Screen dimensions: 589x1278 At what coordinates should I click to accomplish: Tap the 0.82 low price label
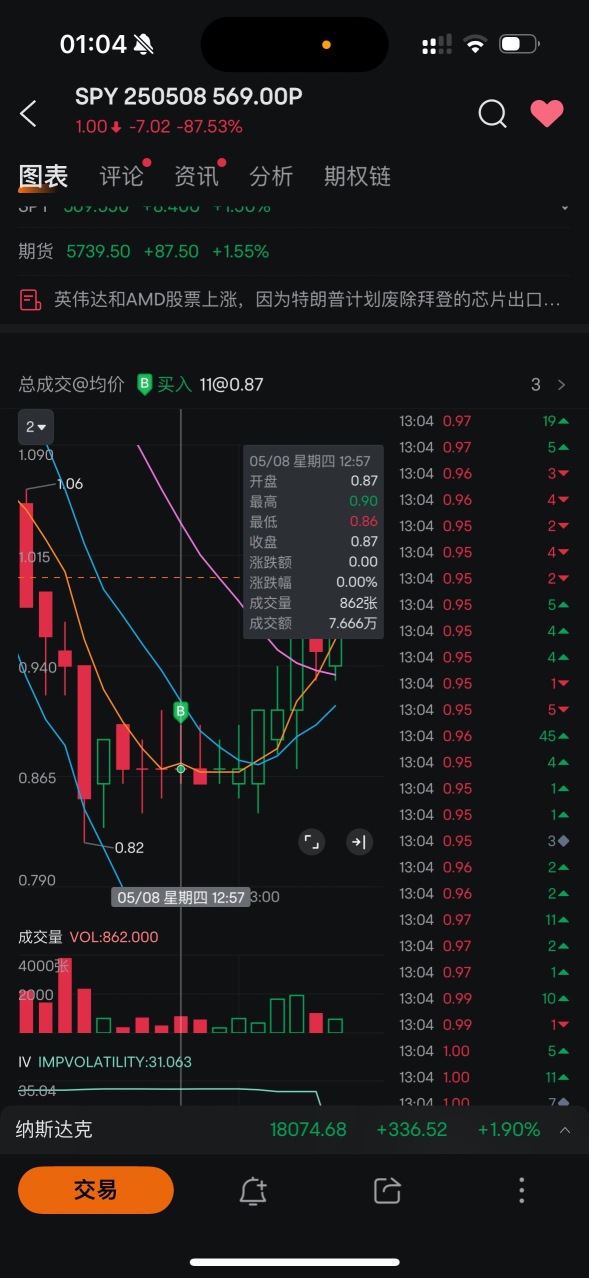coord(129,847)
